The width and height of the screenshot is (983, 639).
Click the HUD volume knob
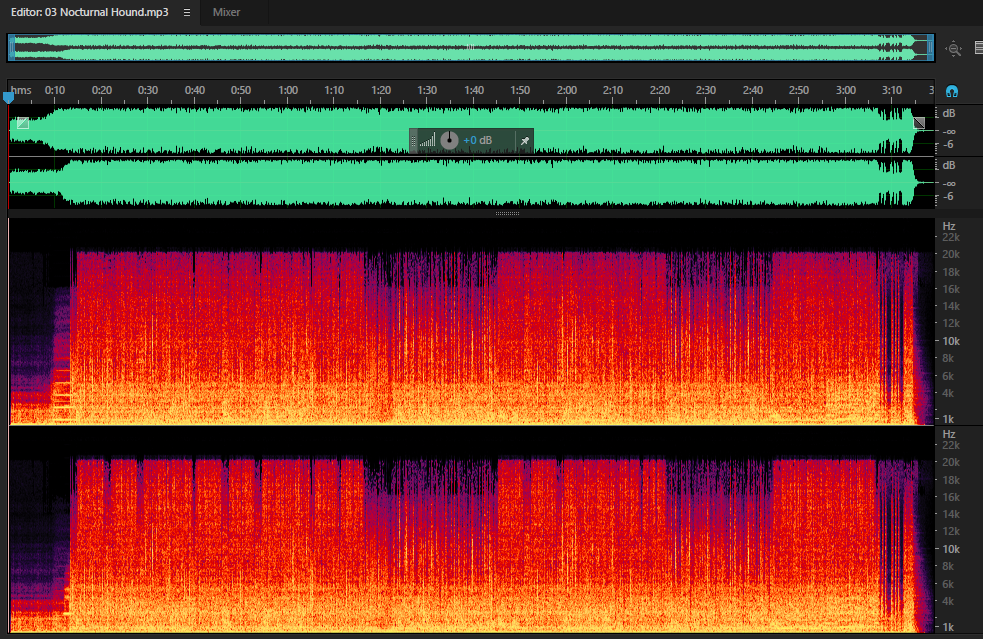tap(449, 140)
